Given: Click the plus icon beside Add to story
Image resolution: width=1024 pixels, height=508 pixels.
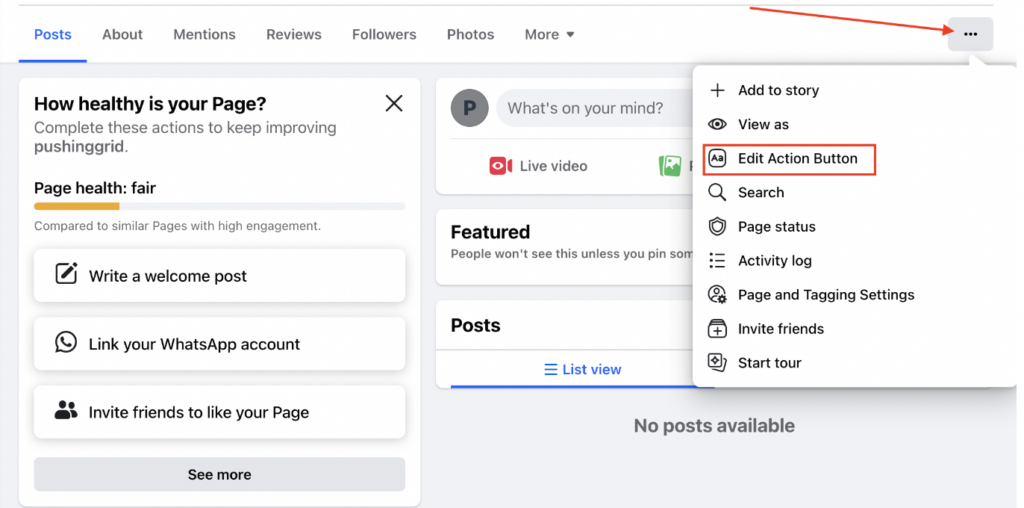Looking at the screenshot, I should [717, 90].
